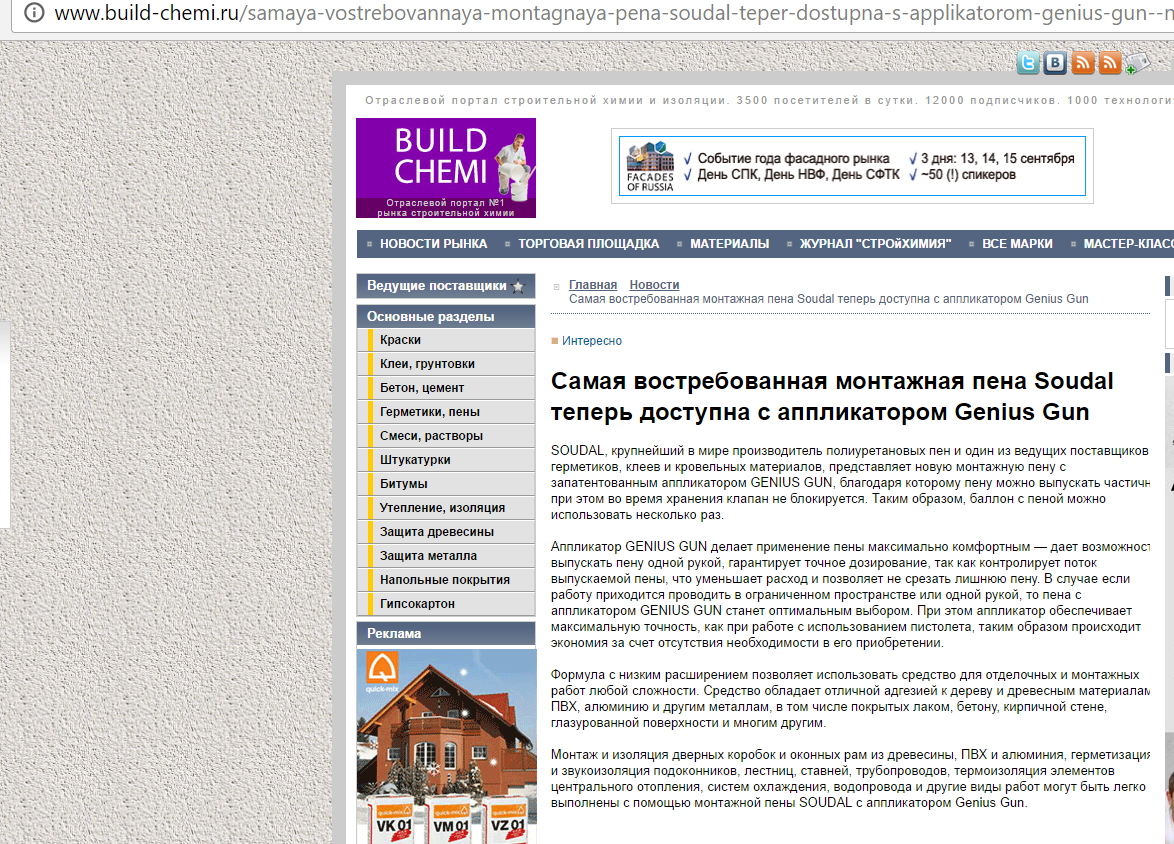Open the quick-mix house advertisement image

446,746
